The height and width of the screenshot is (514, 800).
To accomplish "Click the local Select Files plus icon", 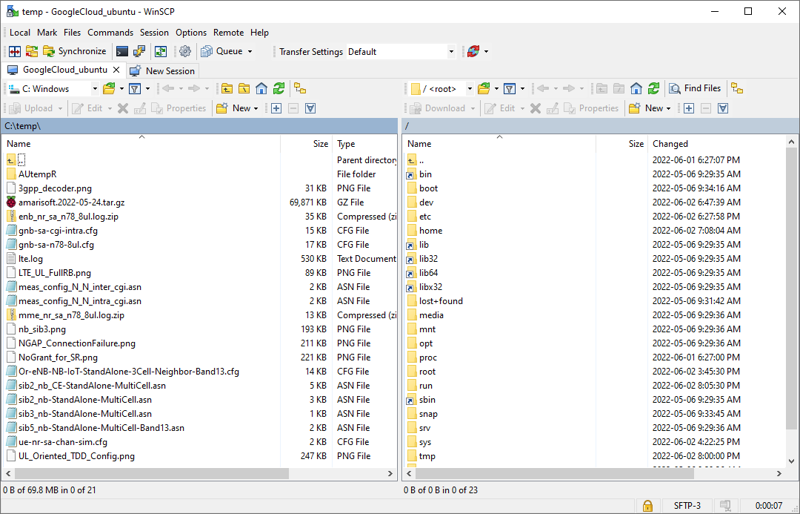I will (276, 108).
